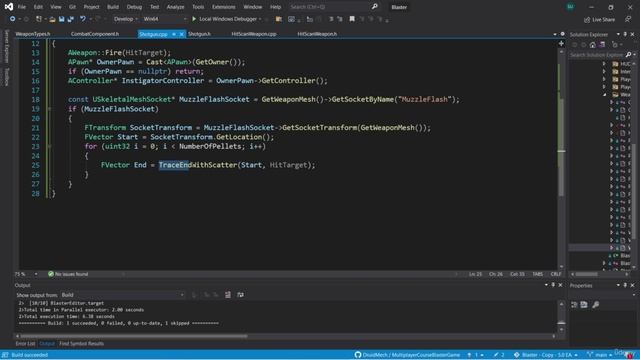The image size is (640, 360).
Task: Start debugging with the green play icon
Action: coord(194,19)
